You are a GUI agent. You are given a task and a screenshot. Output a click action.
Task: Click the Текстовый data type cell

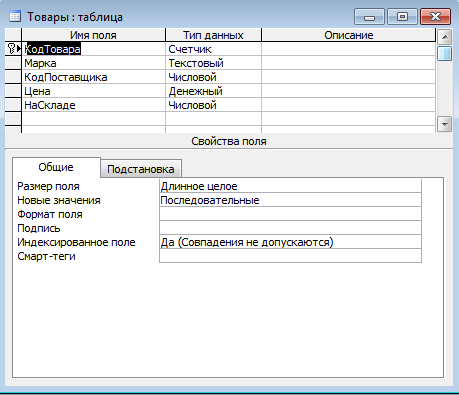[x=213, y=63]
